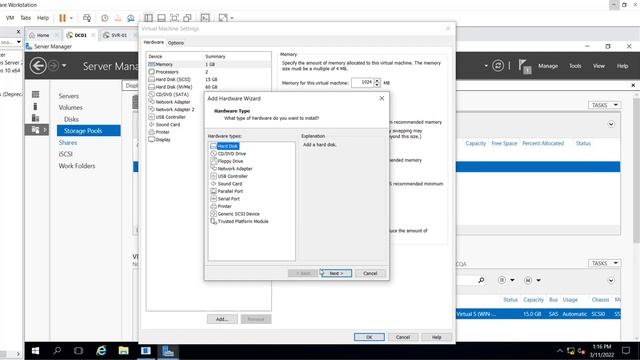Open Storage Pools in Server Manager sidebar
Screen dimensions: 640x360
[x=89, y=131]
